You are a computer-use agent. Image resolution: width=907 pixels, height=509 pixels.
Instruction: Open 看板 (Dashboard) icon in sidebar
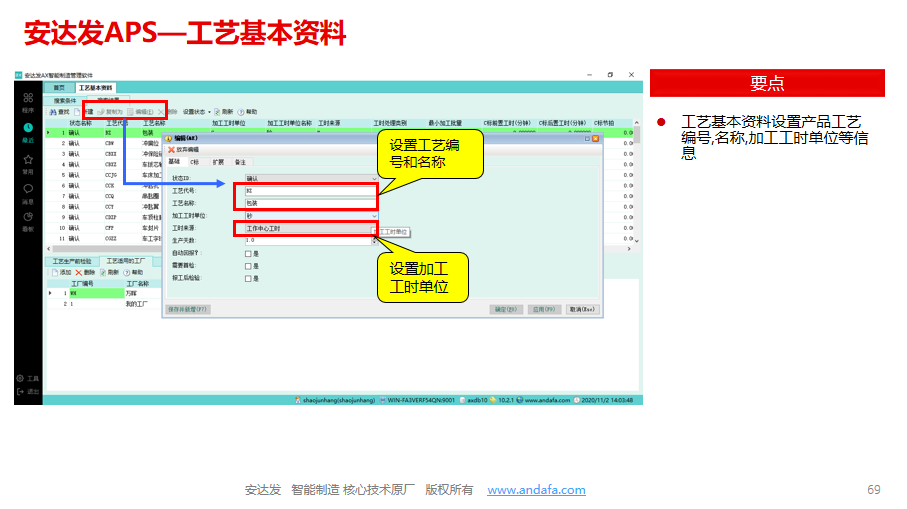click(x=28, y=219)
